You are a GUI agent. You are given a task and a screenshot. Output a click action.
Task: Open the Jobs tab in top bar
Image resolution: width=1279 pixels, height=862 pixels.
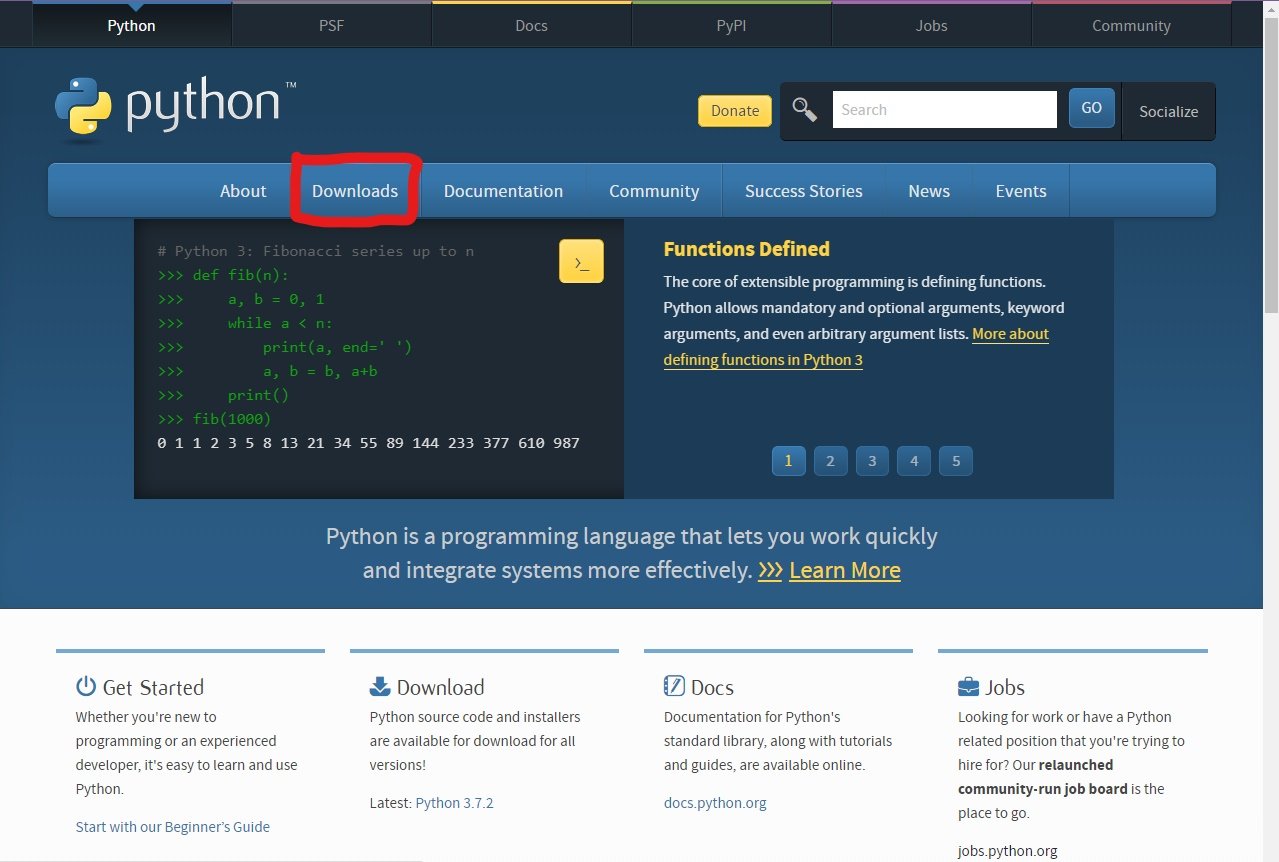[x=931, y=26]
